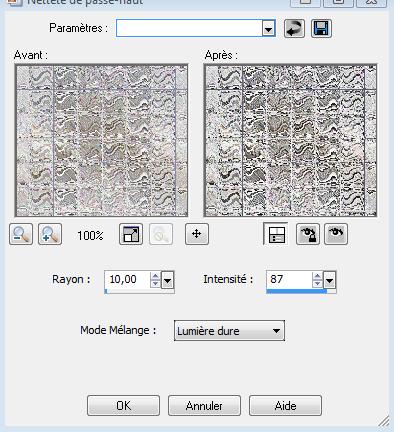Click OK to apply the filter
The width and height of the screenshot is (394, 432).
[124, 406]
